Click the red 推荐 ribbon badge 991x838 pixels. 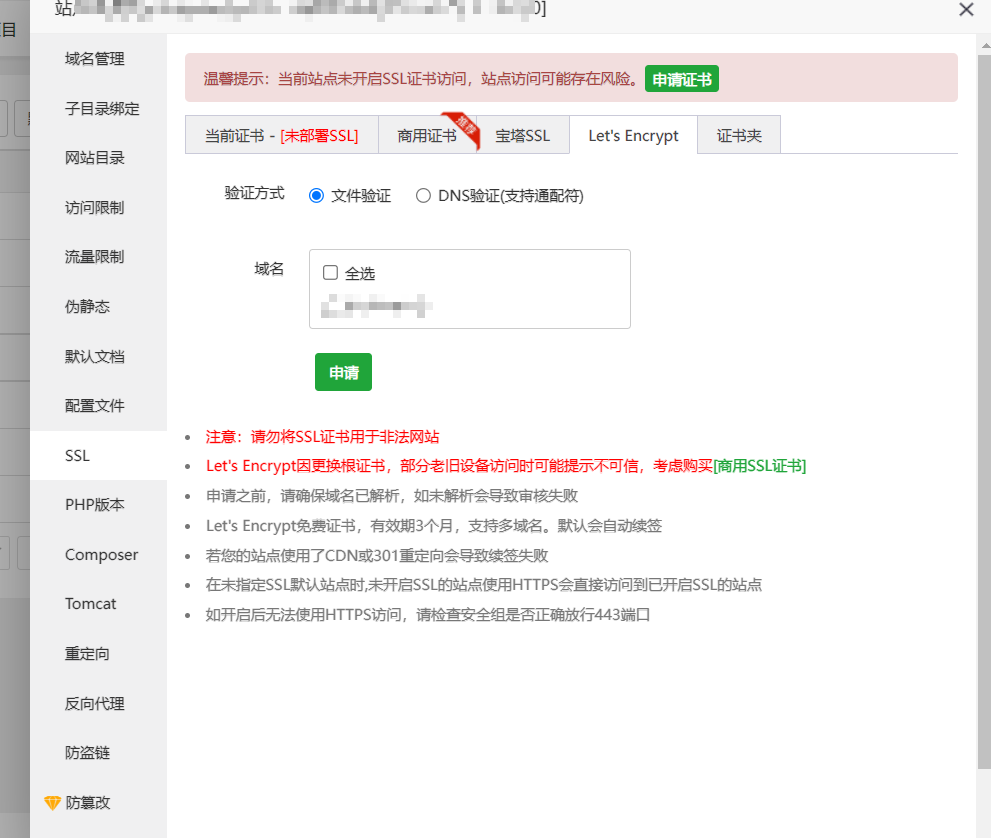463,128
